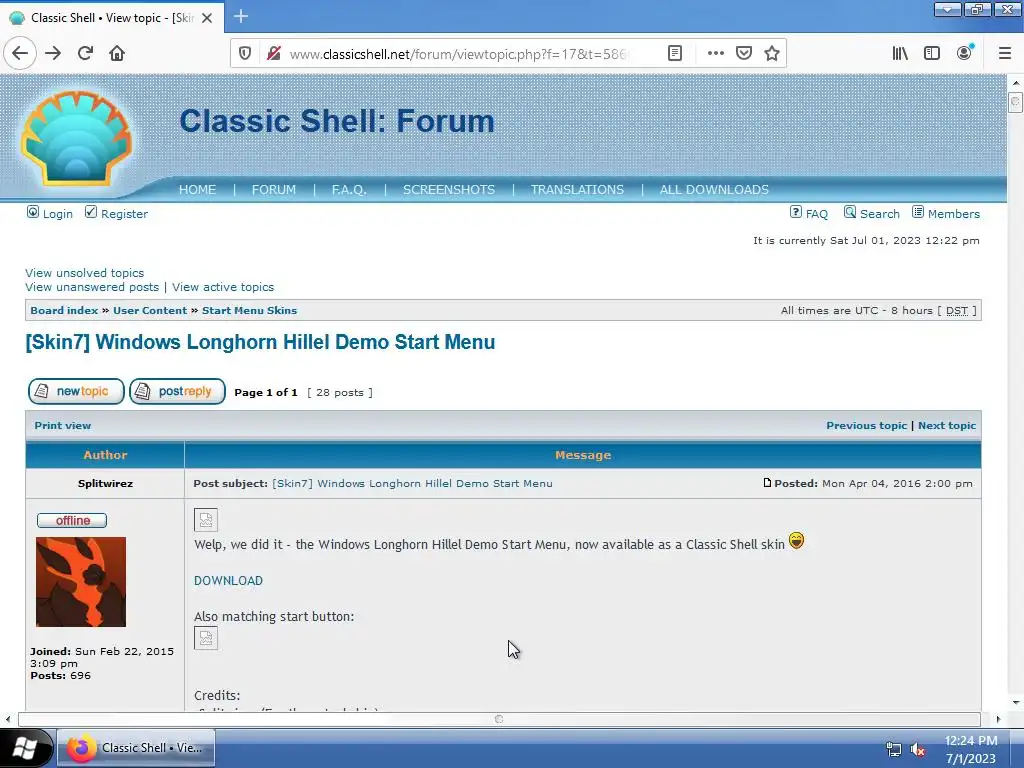Select the Firefox taskbar button
This screenshot has height=768, width=1024.
(x=136, y=748)
